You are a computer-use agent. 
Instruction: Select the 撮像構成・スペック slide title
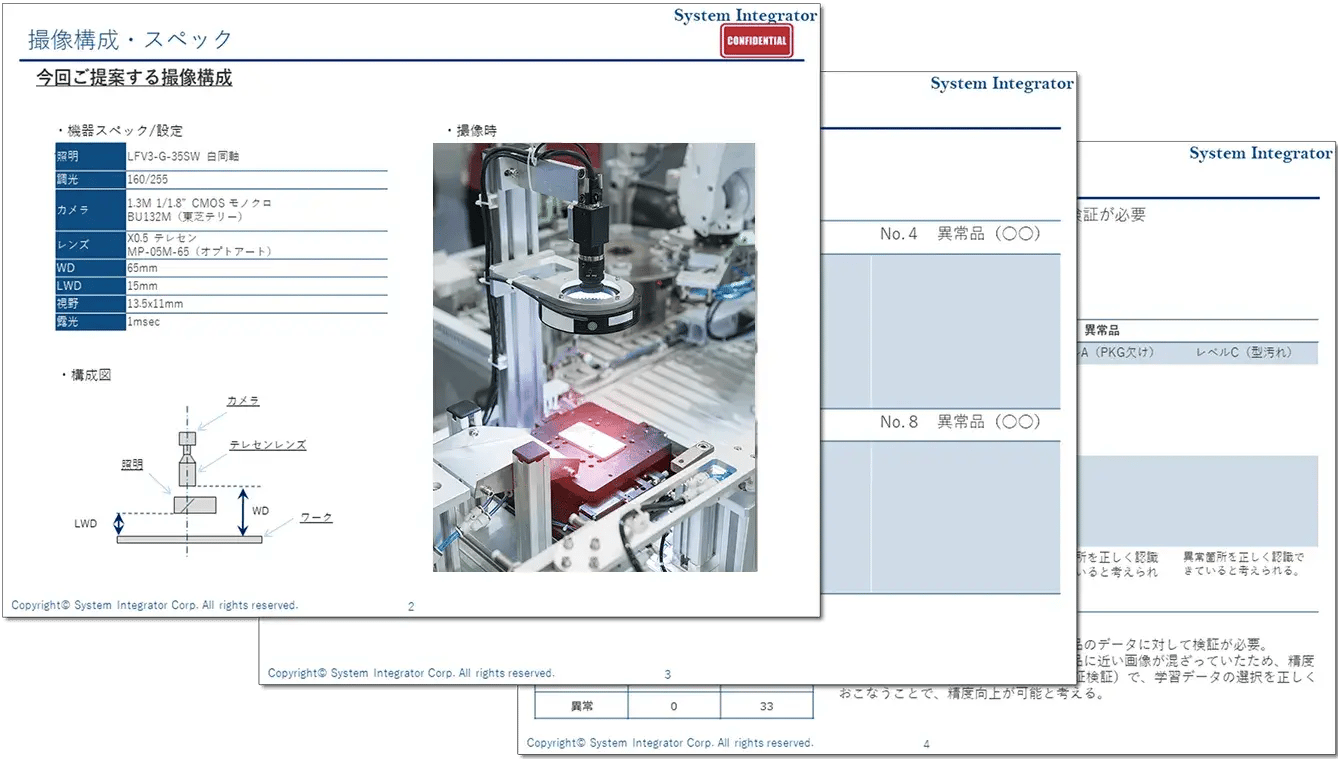[x=130, y=40]
